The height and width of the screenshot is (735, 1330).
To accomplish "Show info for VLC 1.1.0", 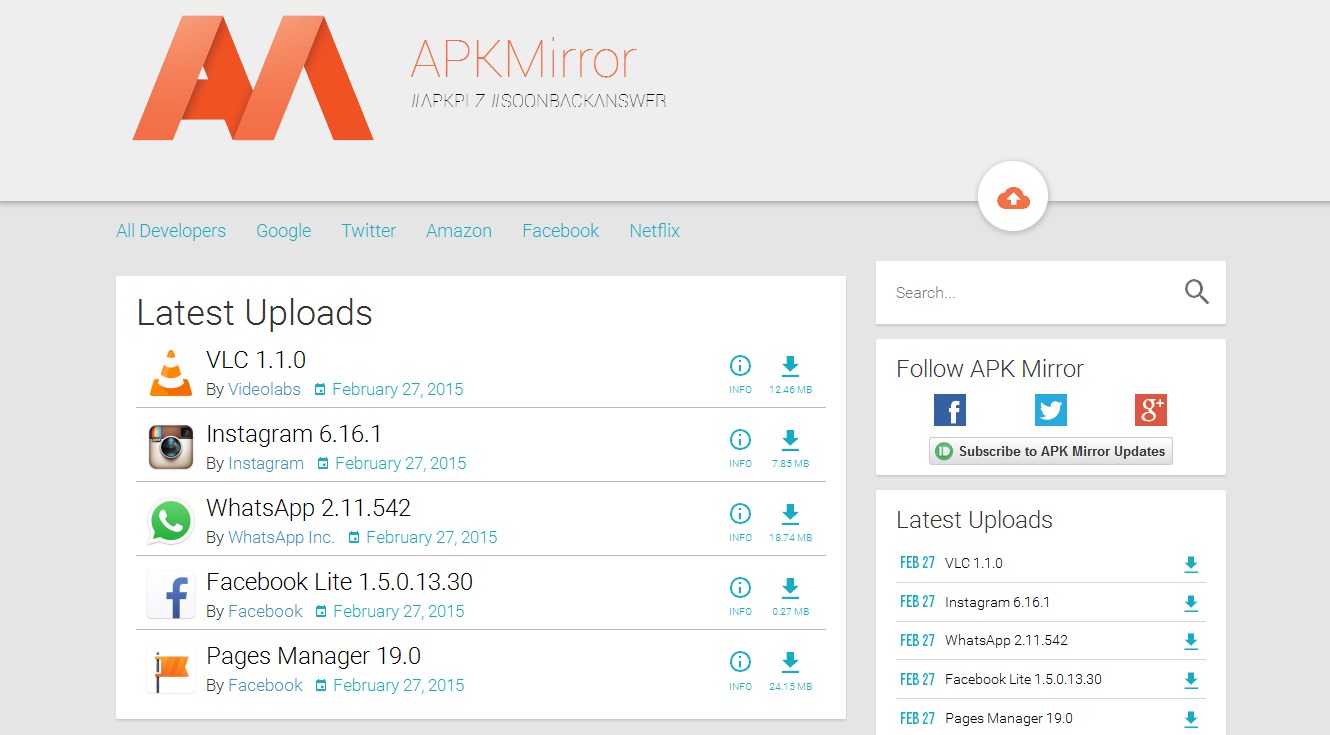I will pos(740,373).
